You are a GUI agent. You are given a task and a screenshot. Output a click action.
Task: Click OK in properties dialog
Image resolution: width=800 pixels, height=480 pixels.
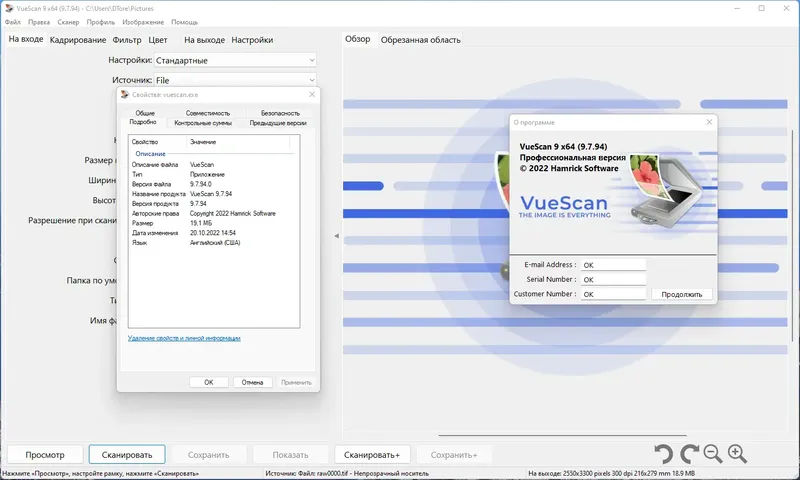[x=209, y=382]
